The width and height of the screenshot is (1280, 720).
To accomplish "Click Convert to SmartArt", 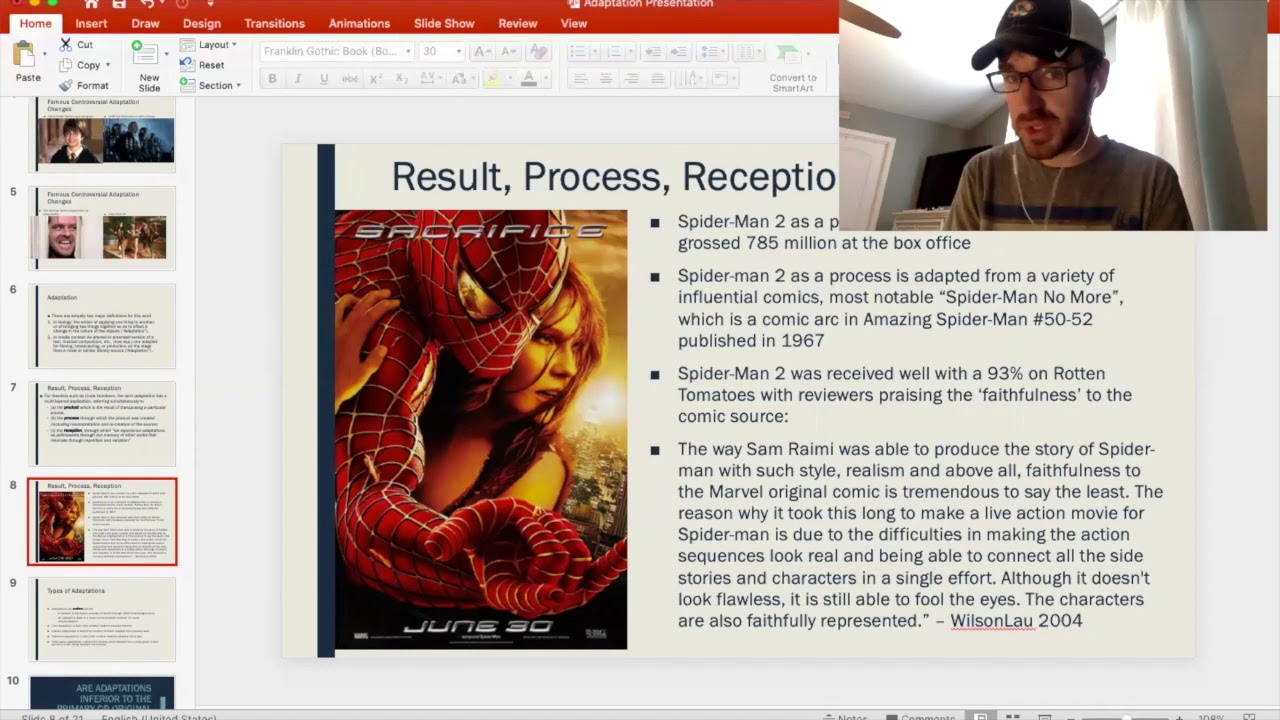I will point(792,67).
